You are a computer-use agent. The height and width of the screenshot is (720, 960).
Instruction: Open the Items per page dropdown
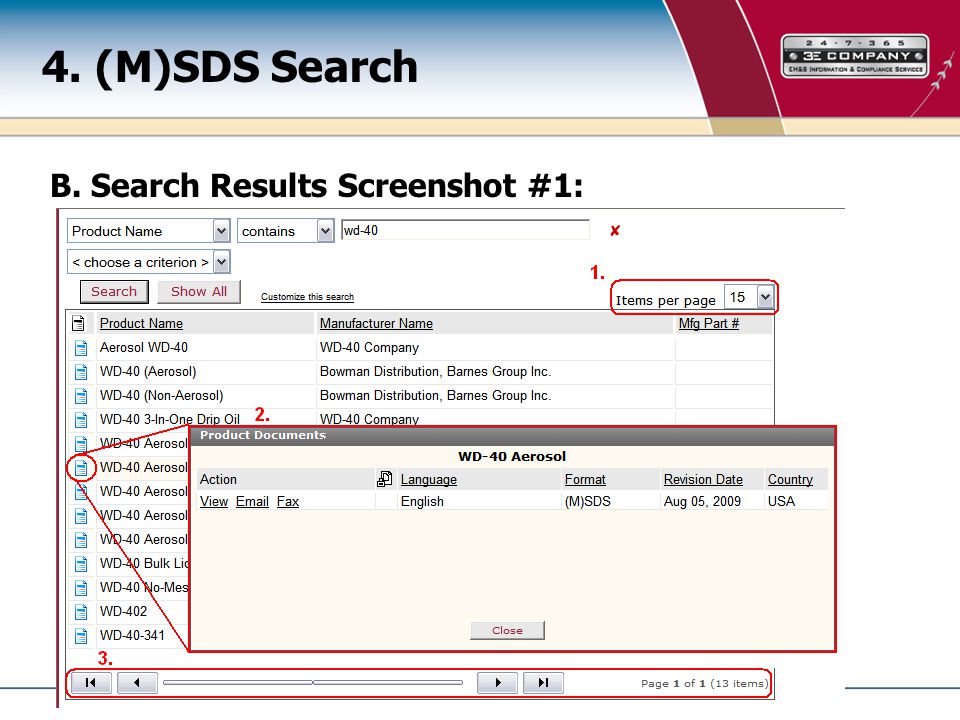[x=765, y=297]
